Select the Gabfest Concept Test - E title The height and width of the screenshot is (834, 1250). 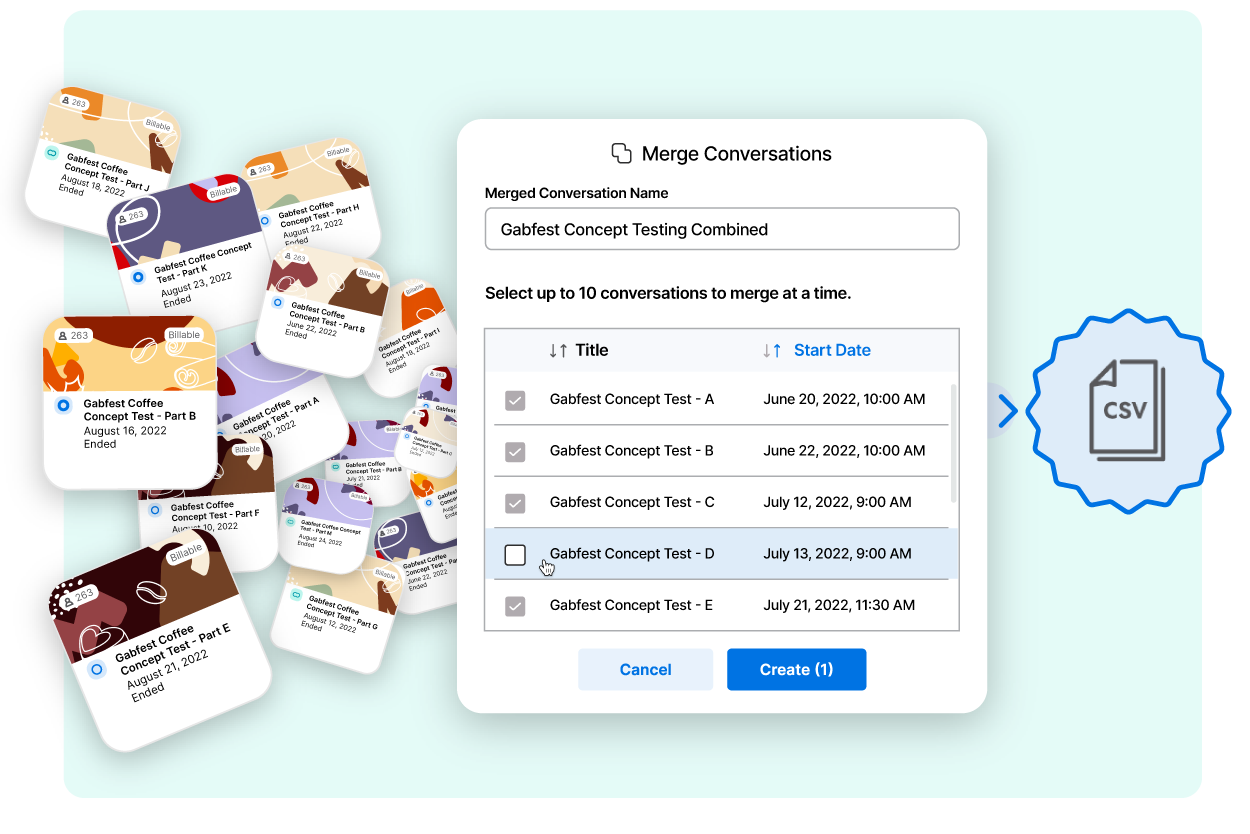631,605
